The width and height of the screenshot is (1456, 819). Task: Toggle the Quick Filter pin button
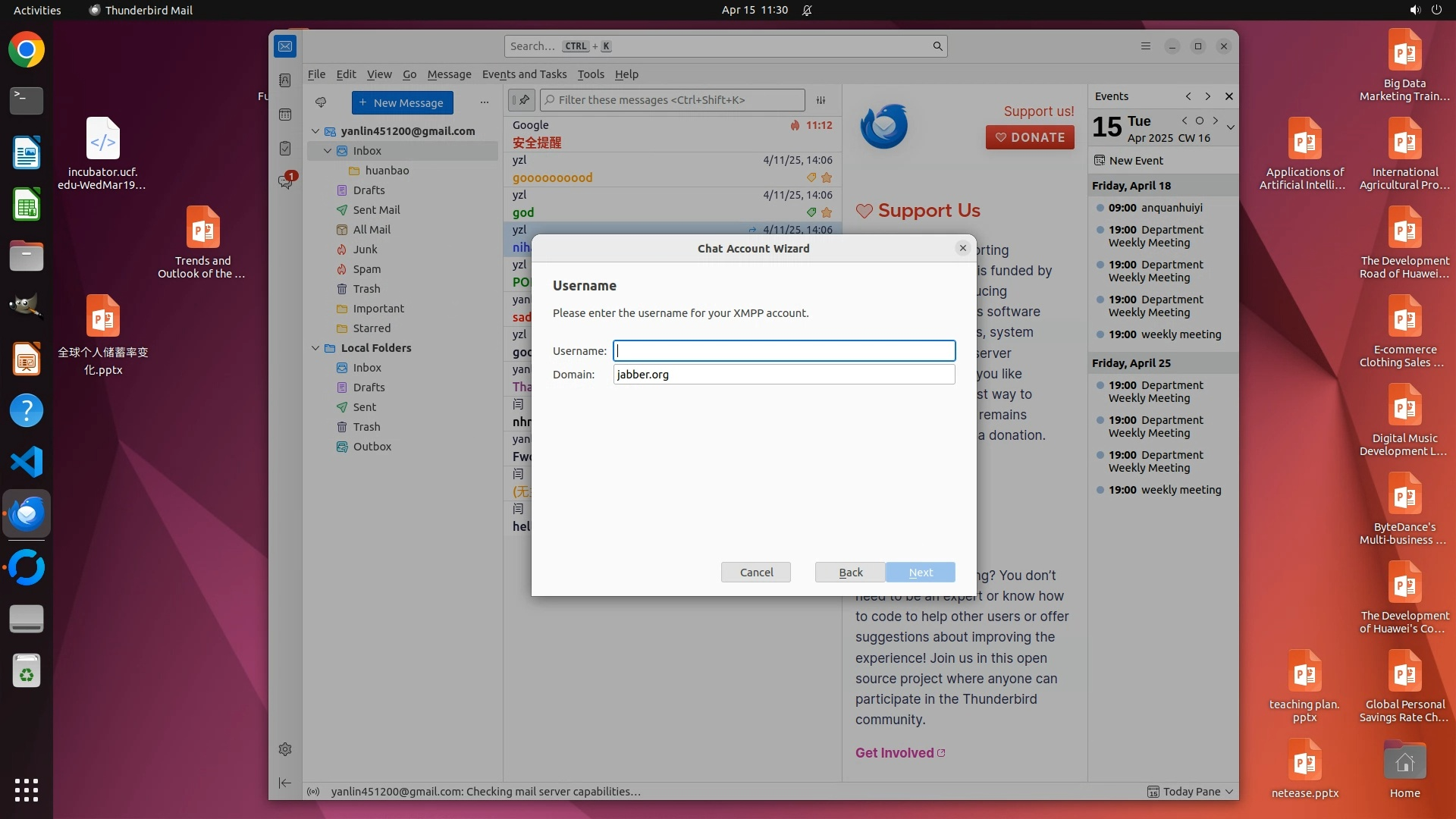tap(522, 100)
